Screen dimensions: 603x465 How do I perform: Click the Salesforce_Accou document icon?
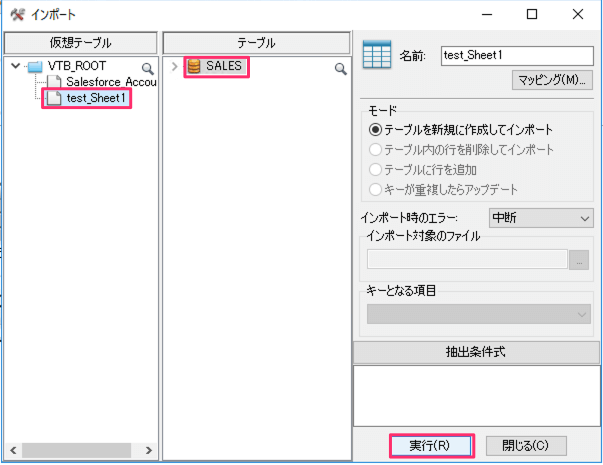[54, 82]
